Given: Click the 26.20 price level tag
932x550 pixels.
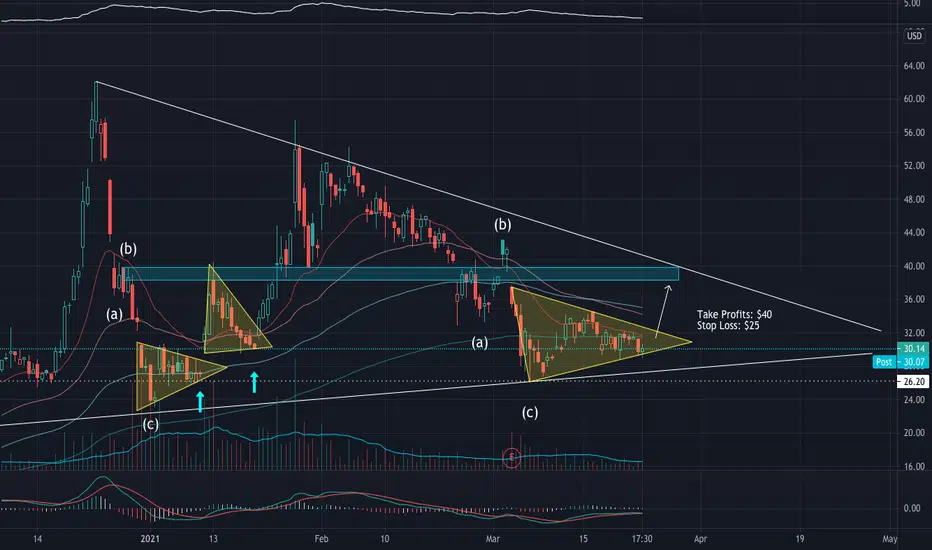Looking at the screenshot, I should click(914, 382).
